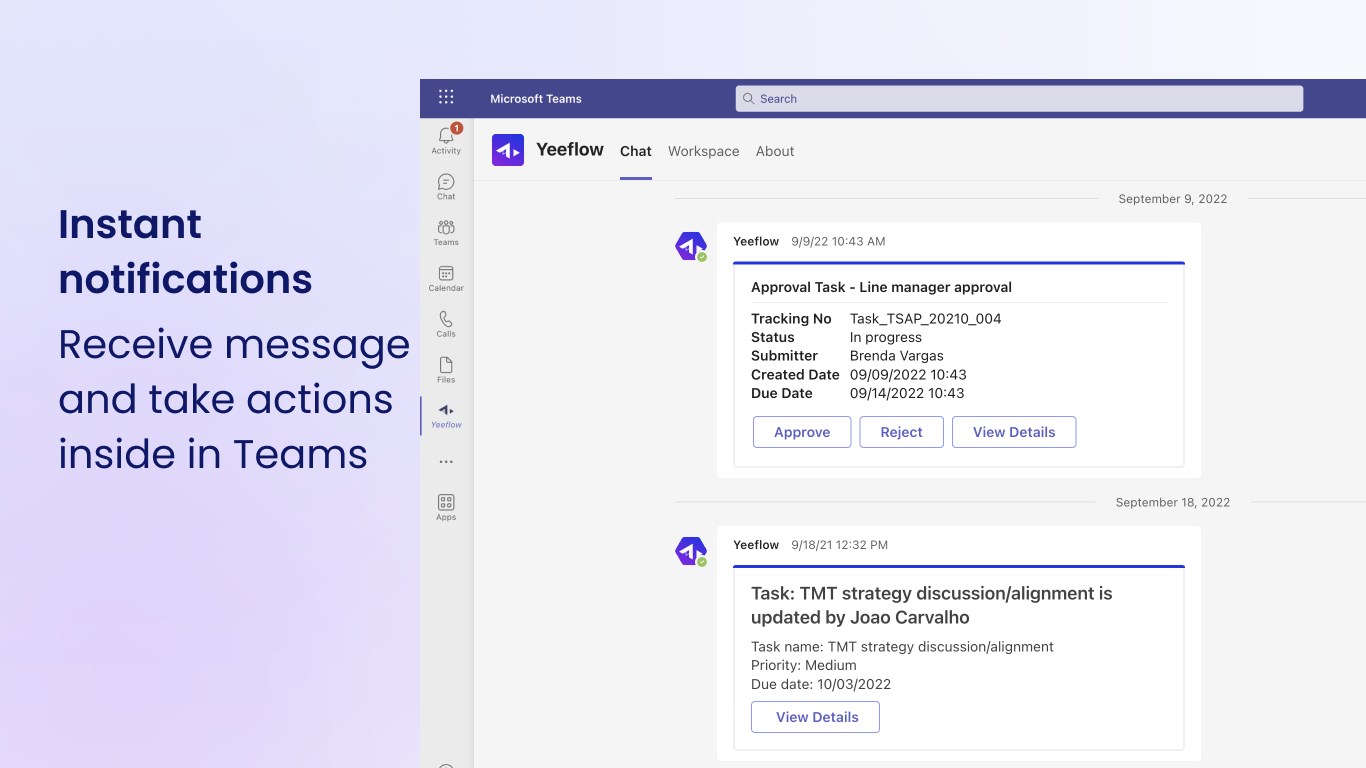The image size is (1366, 768).
Task: Click the TMT strategy discussion card title
Action: pos(932,605)
